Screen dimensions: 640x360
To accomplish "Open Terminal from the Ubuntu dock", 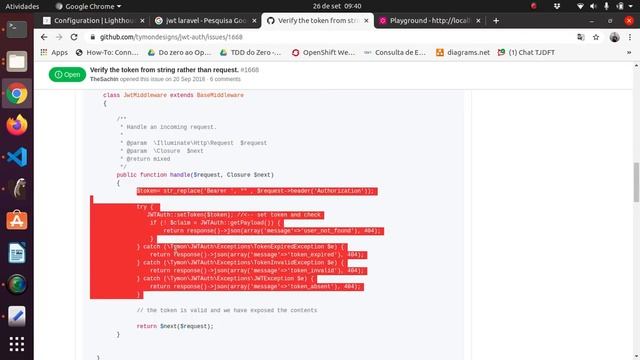I will tap(17, 29).
